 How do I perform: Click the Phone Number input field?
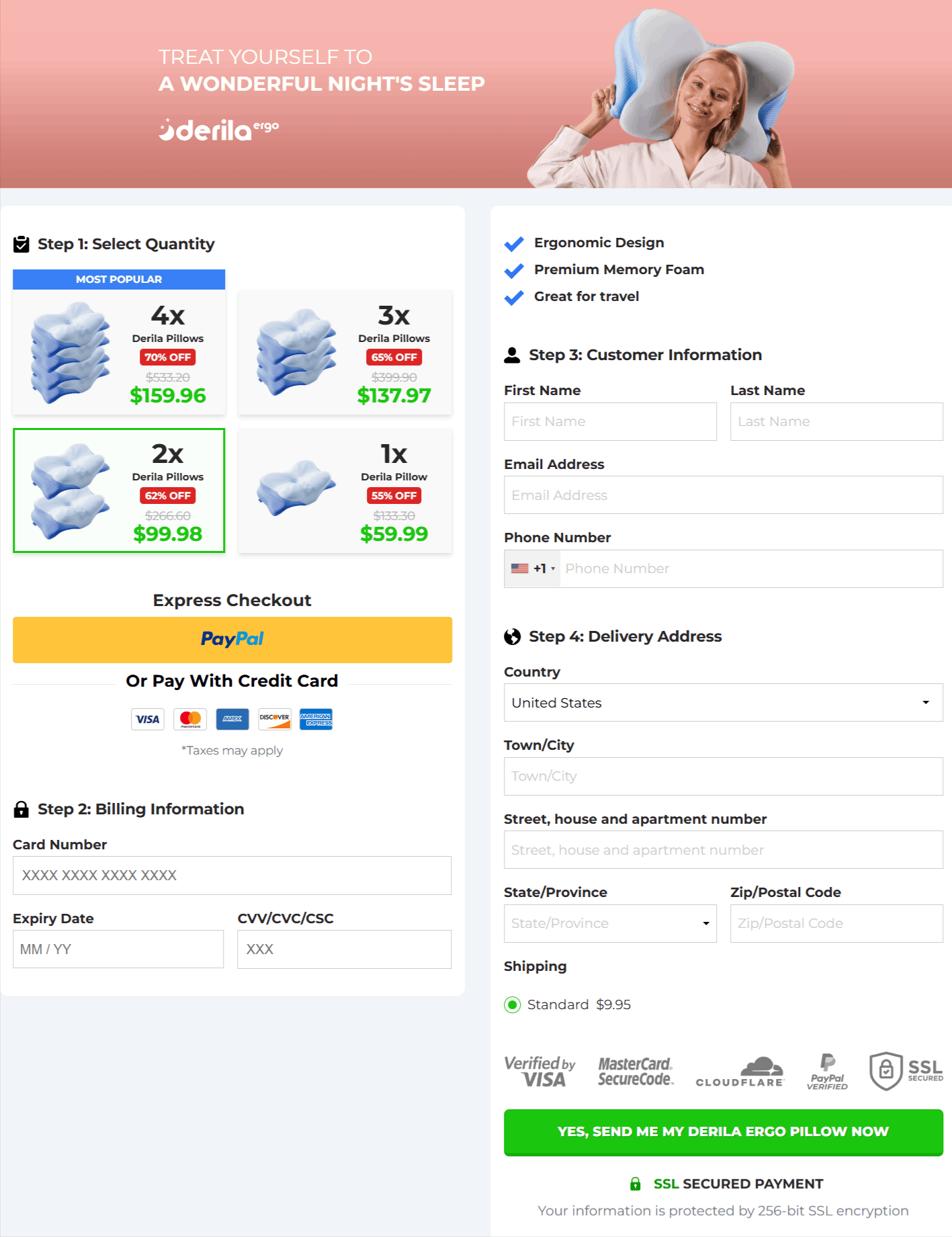coord(752,568)
